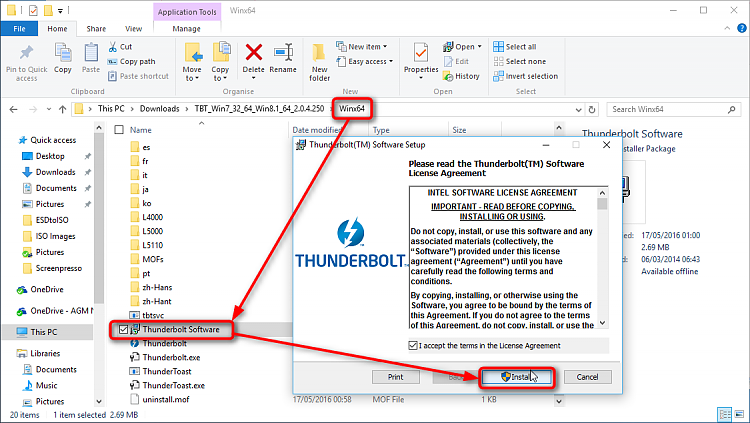Select the ThunderToast.exe file
The image size is (750, 423).
pyautogui.click(x=173, y=386)
